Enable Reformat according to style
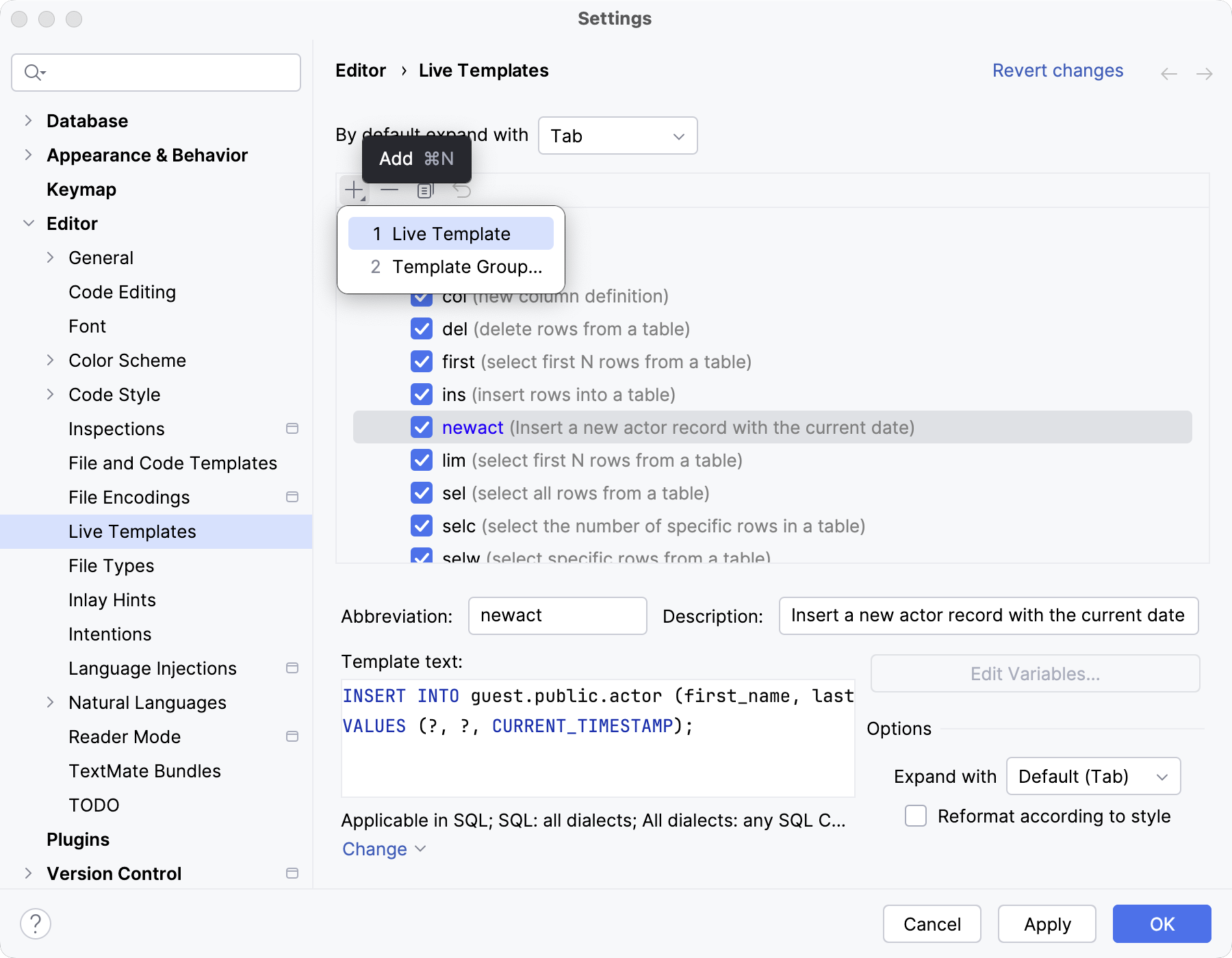The width and height of the screenshot is (1232, 958). pyautogui.click(x=915, y=816)
